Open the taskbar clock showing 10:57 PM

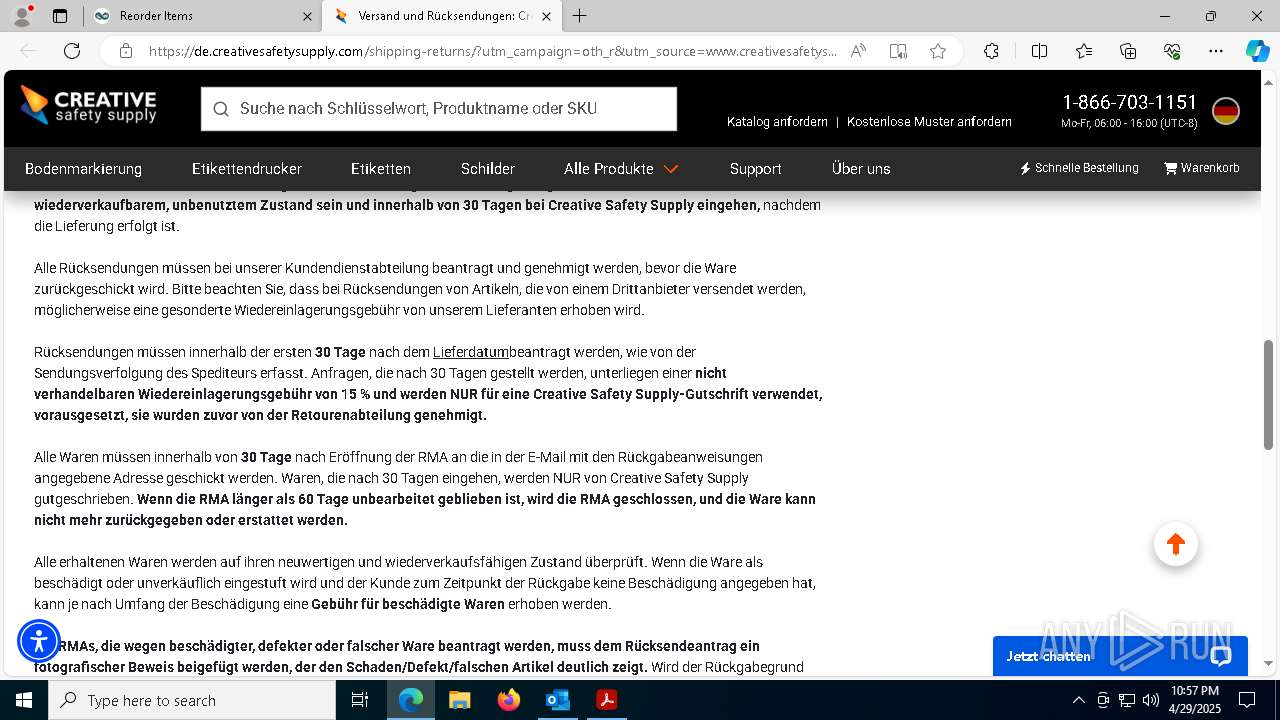[1195, 700]
